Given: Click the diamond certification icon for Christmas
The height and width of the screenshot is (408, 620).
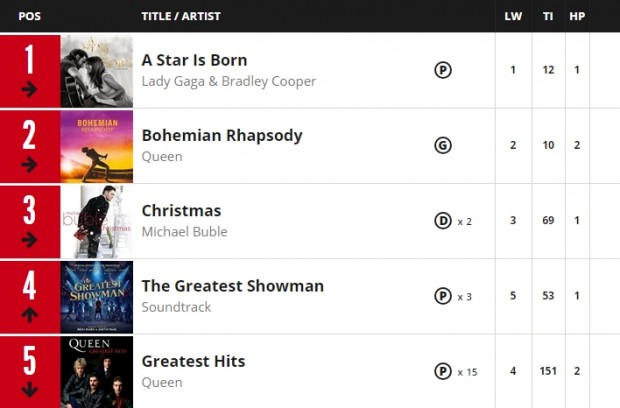Looking at the screenshot, I should pyautogui.click(x=443, y=221).
